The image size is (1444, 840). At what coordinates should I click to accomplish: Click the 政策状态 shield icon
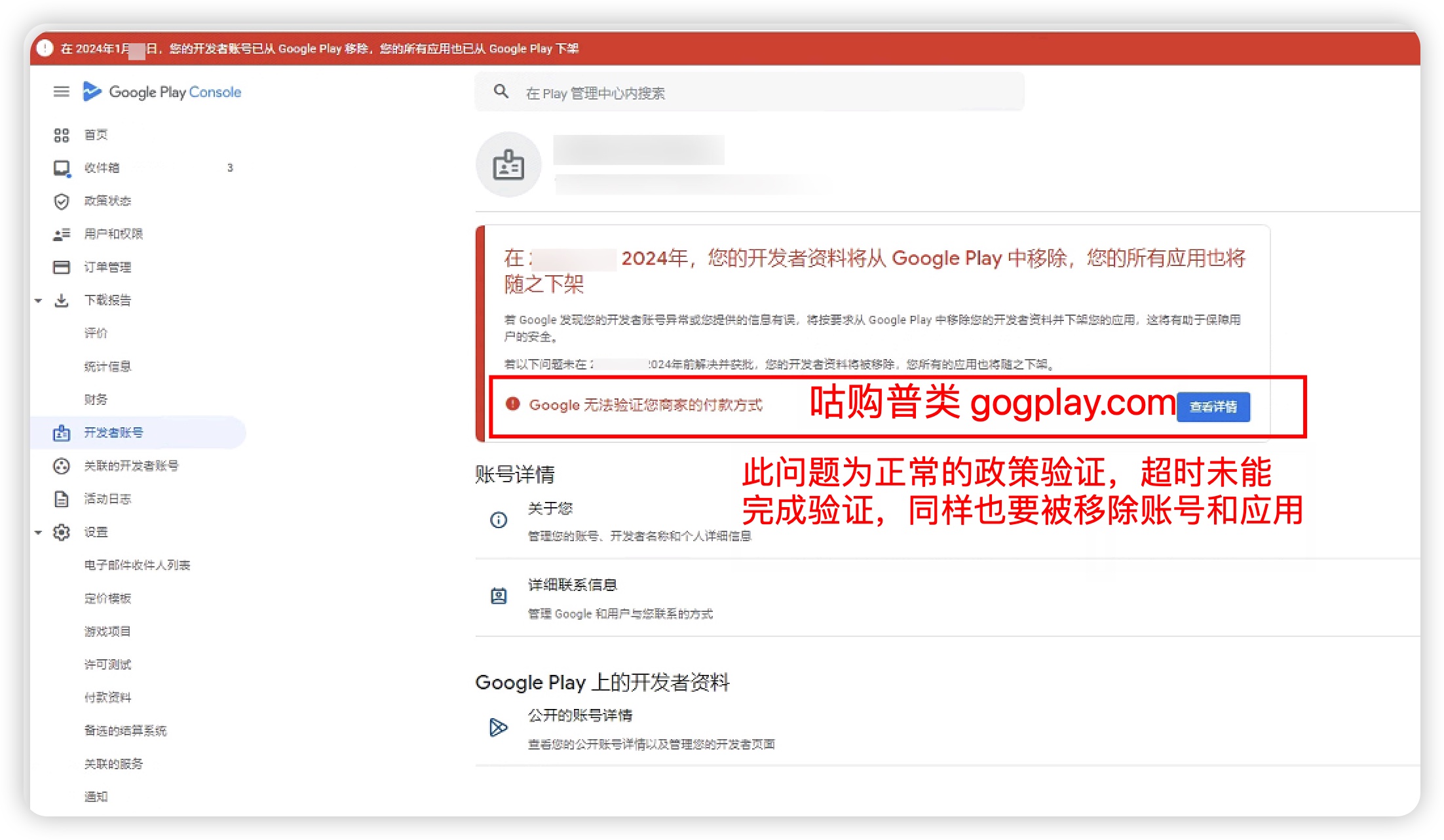coord(61,201)
